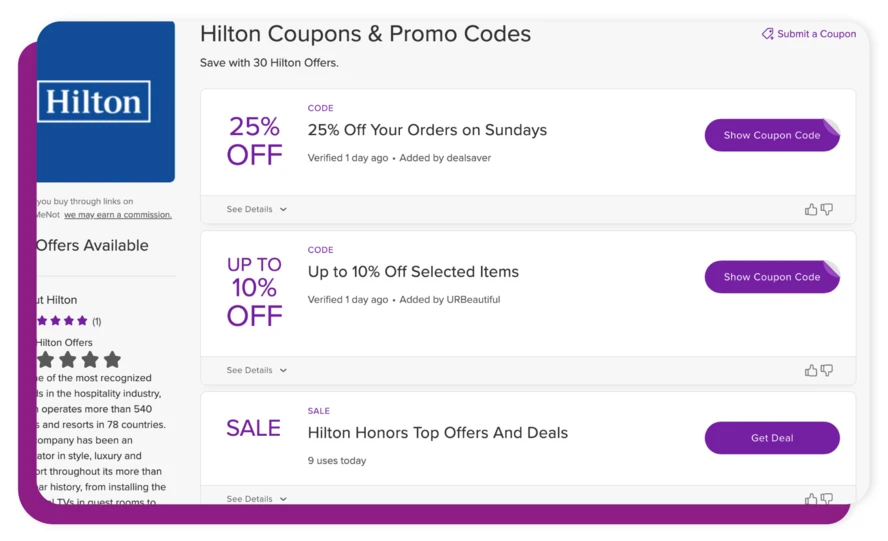The width and height of the screenshot is (888, 541).
Task: Expand See Details for 10% Off coupon
Action: pos(256,371)
